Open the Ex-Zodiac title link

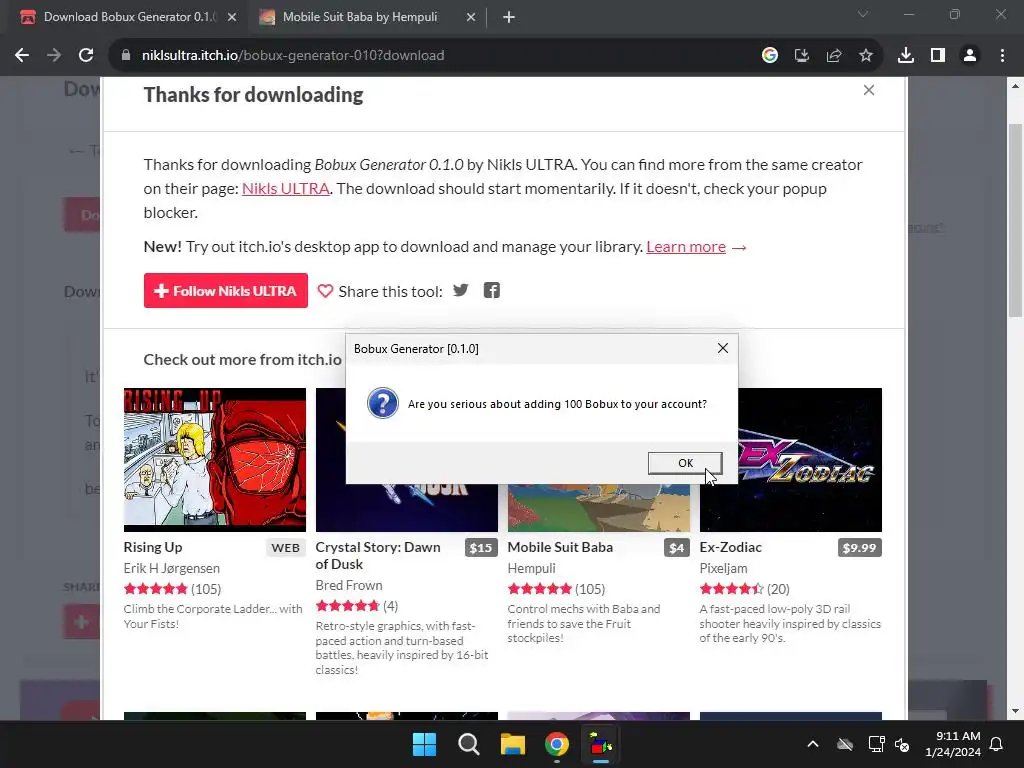tap(731, 547)
